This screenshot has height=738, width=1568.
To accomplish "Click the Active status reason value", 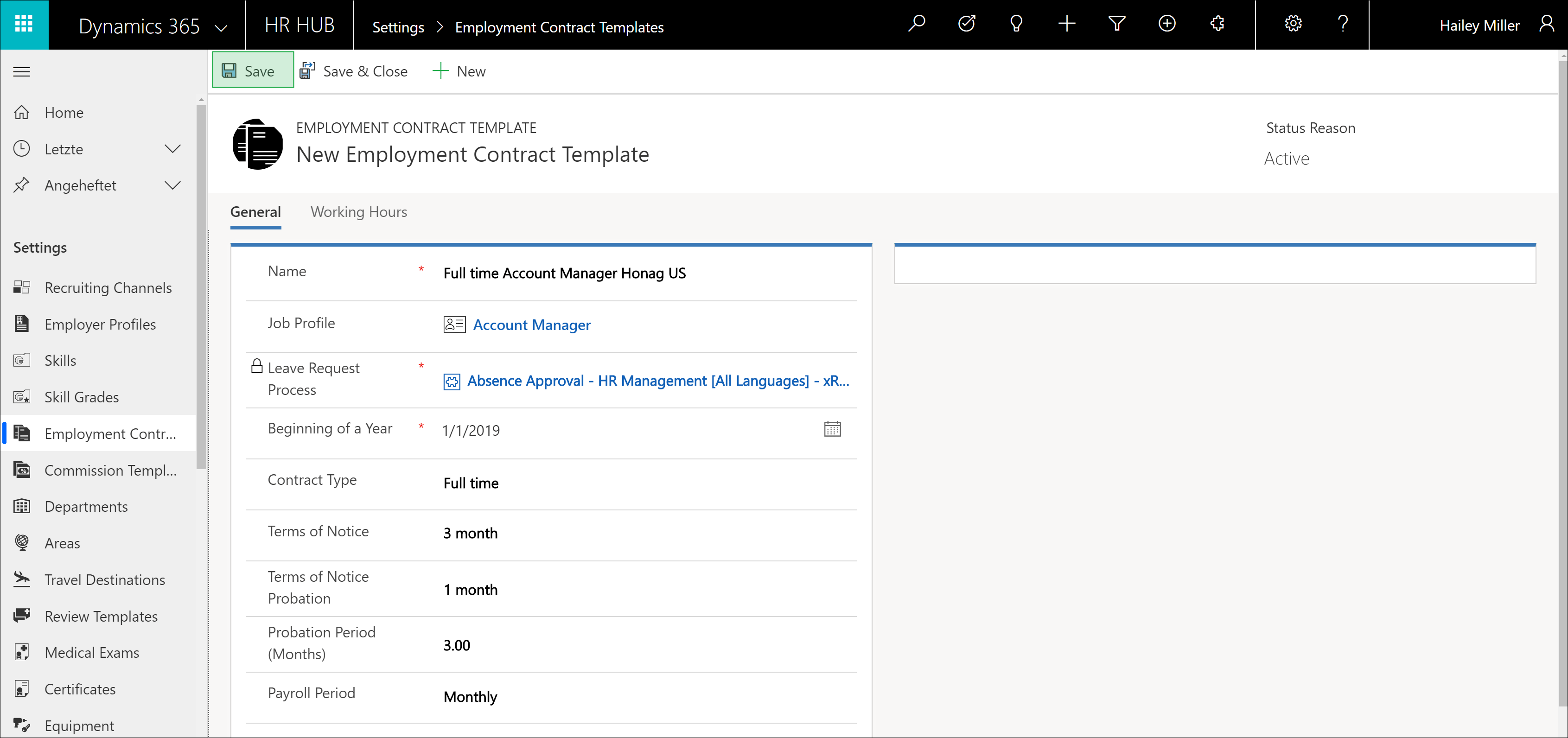I will (x=1286, y=158).
